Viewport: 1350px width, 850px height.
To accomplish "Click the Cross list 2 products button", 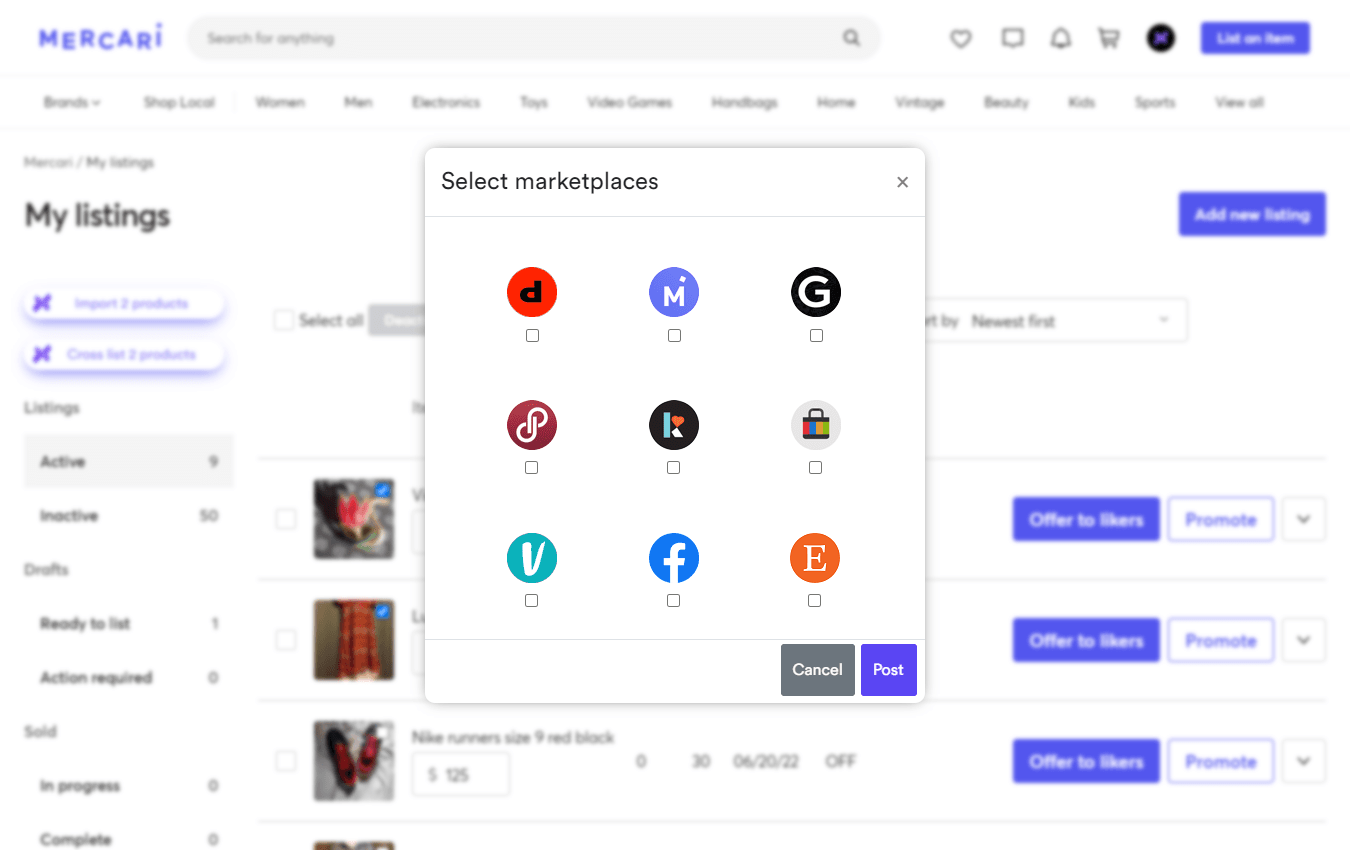I will click(x=124, y=354).
